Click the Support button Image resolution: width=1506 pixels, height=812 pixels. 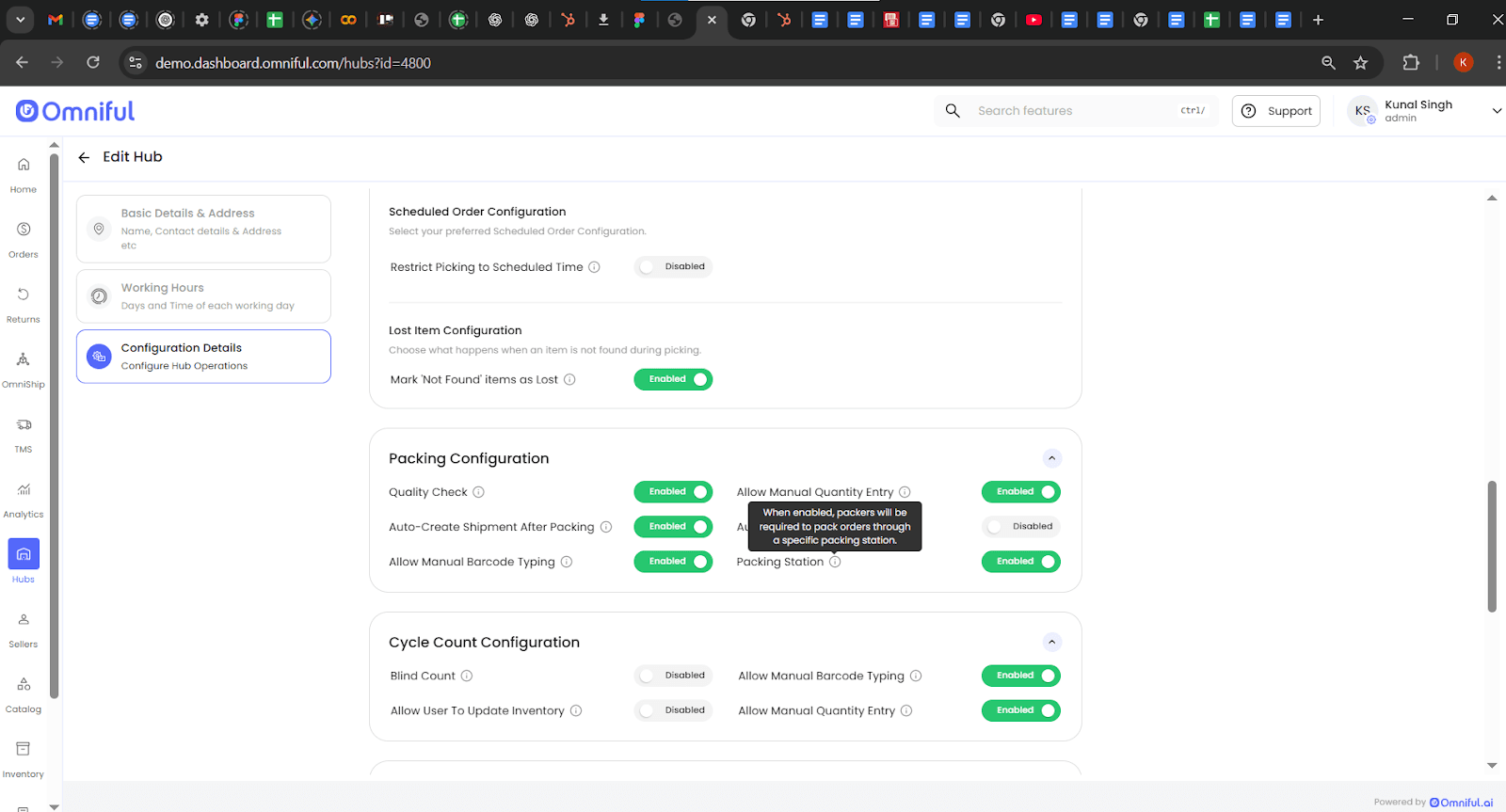(x=1275, y=111)
